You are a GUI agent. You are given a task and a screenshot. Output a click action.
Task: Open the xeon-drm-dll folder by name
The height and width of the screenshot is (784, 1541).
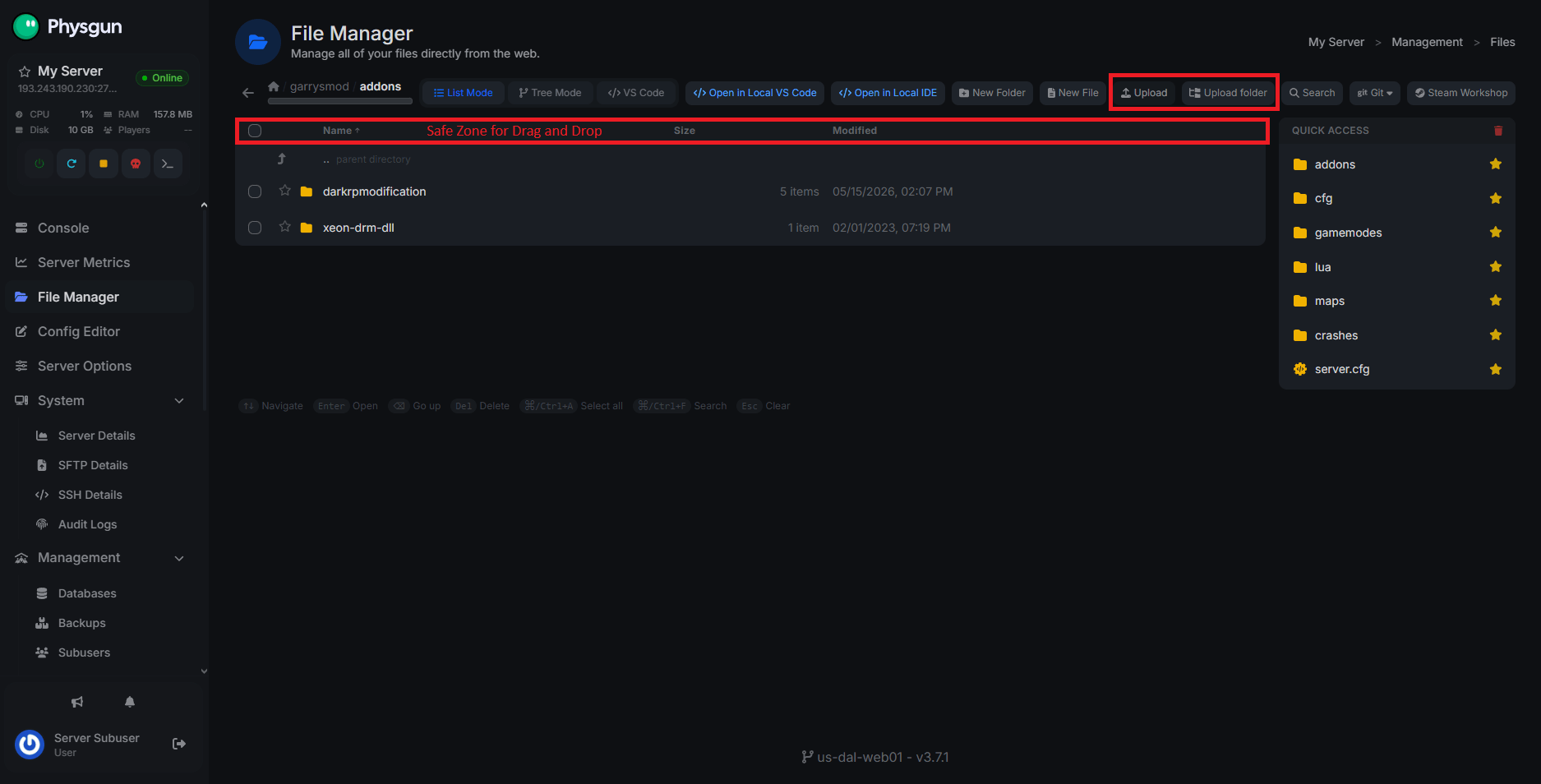358,228
